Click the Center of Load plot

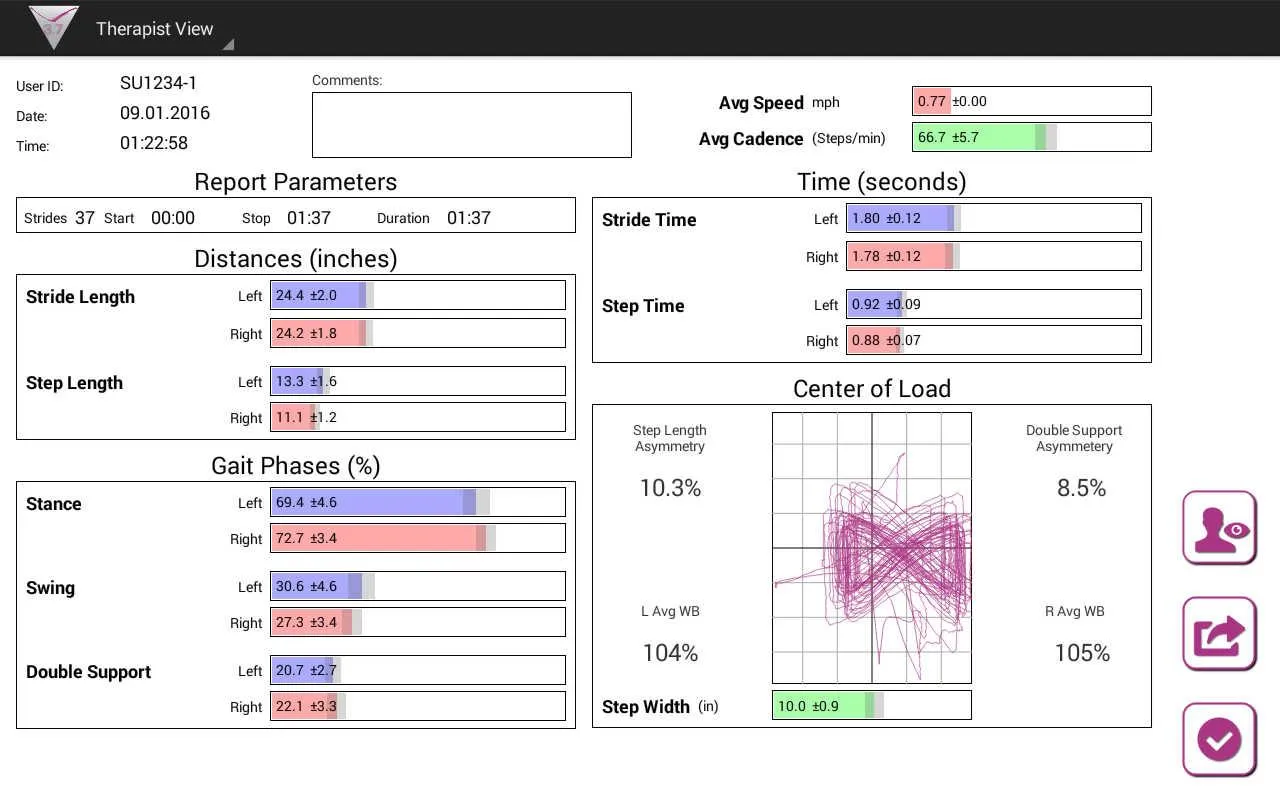(872, 548)
